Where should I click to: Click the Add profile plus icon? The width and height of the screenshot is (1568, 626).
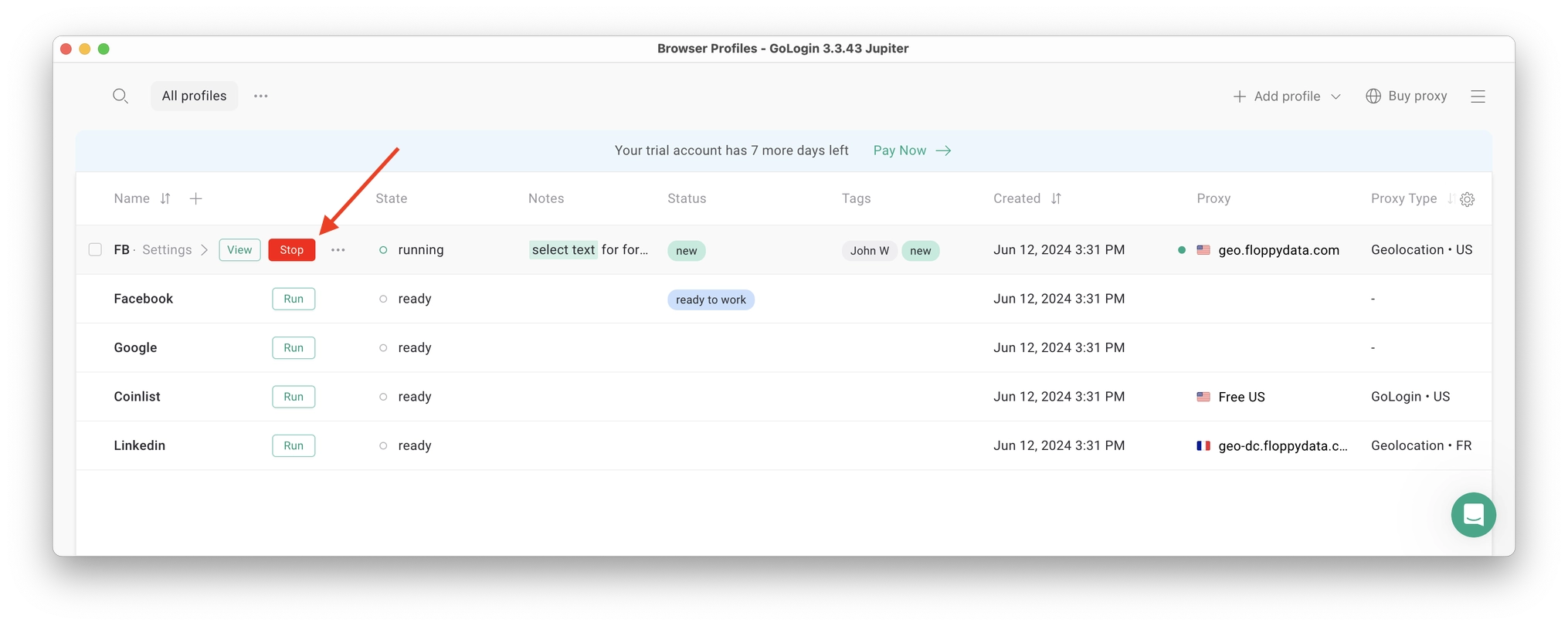(x=1240, y=96)
